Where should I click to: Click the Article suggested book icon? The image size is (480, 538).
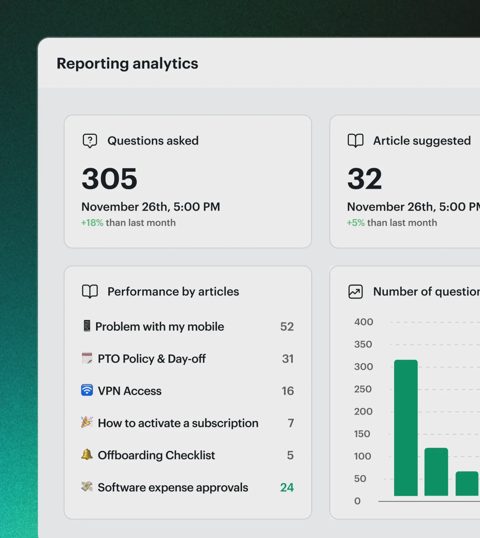point(355,141)
